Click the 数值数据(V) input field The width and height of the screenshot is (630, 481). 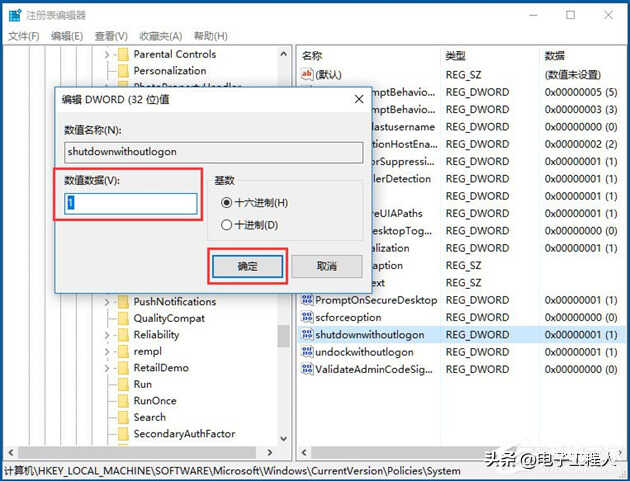click(x=131, y=203)
